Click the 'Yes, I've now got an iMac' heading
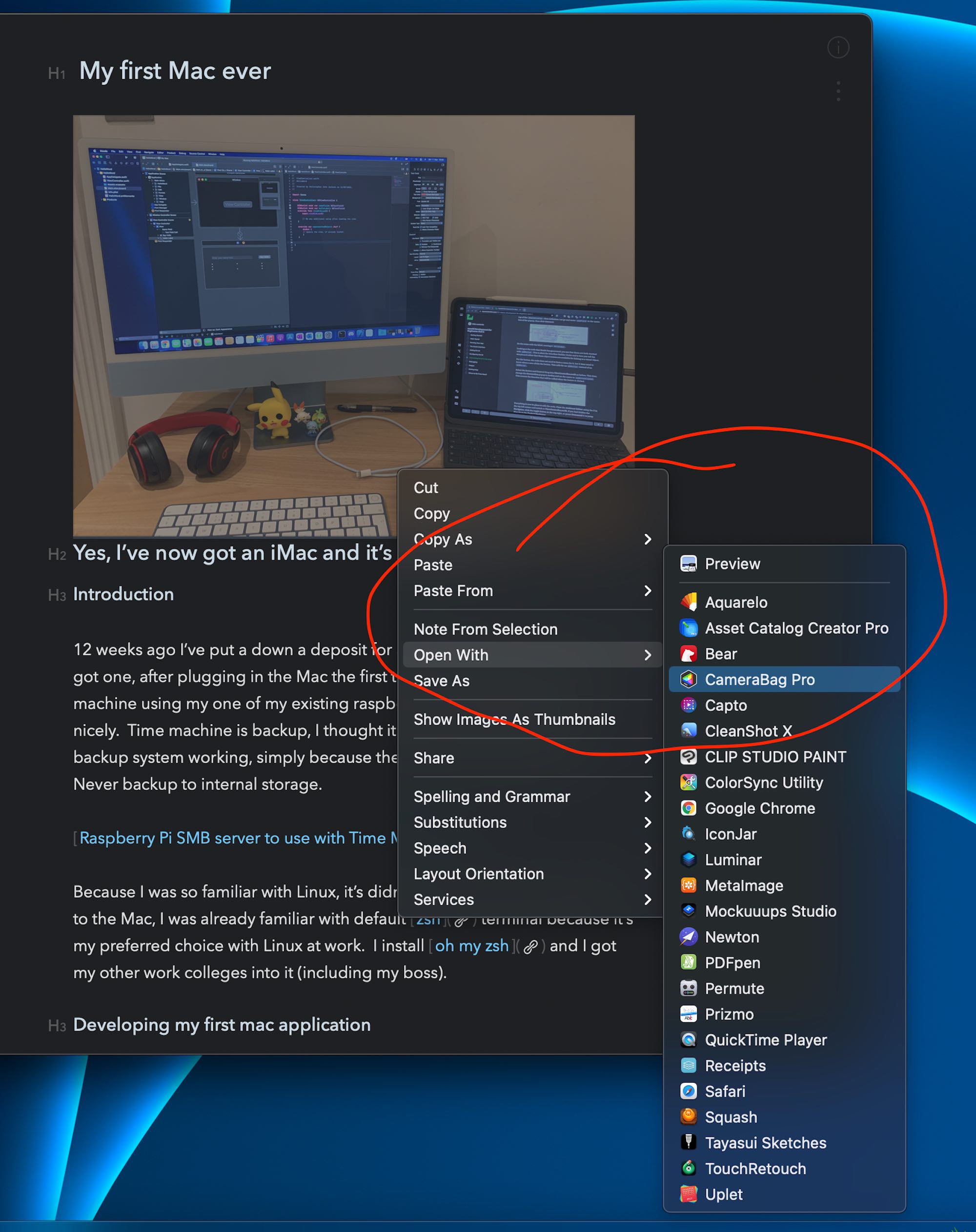Image resolution: width=976 pixels, height=1232 pixels. coord(233,553)
